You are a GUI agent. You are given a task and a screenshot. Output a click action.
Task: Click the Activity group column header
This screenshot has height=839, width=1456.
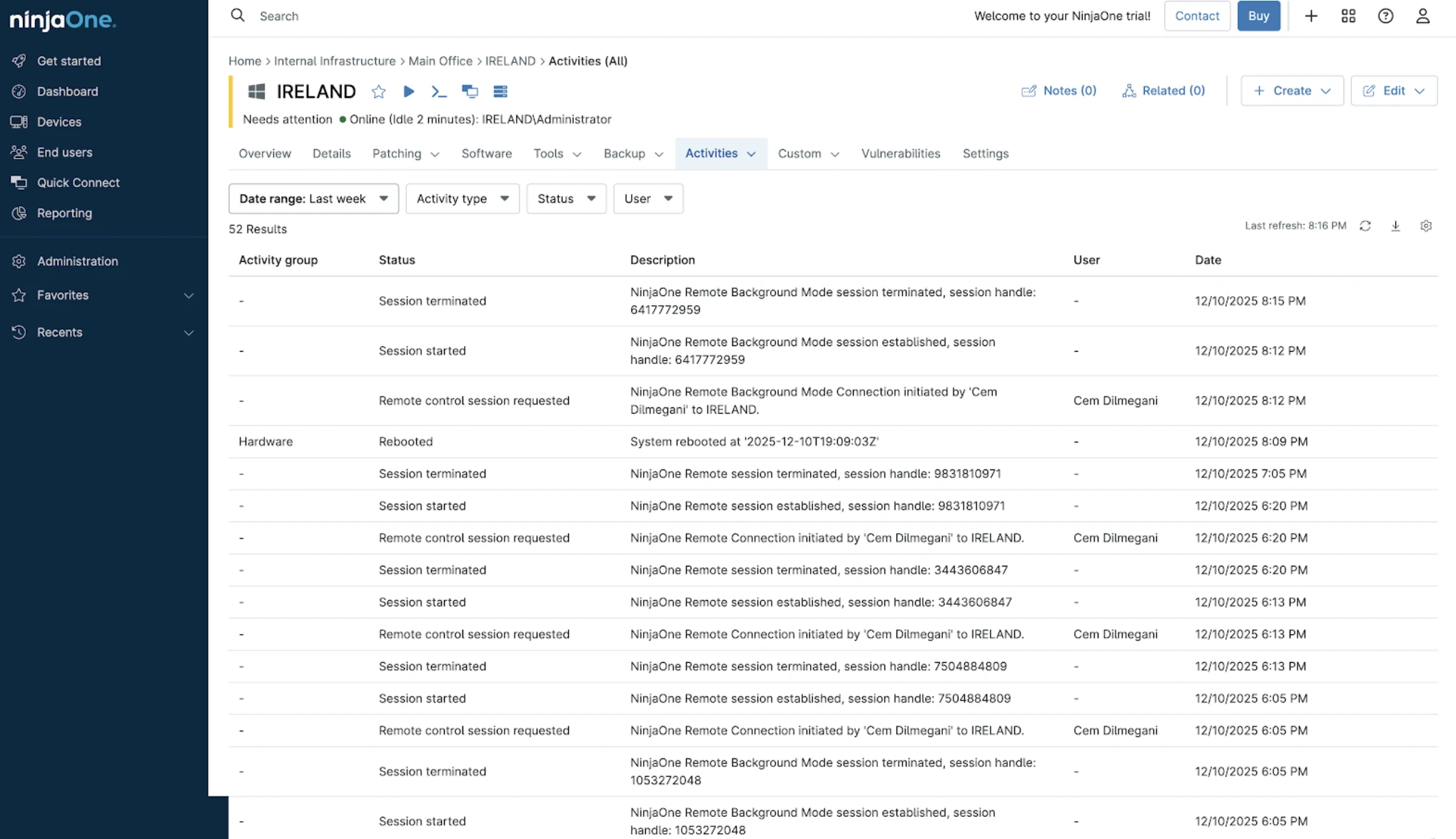[x=278, y=260]
